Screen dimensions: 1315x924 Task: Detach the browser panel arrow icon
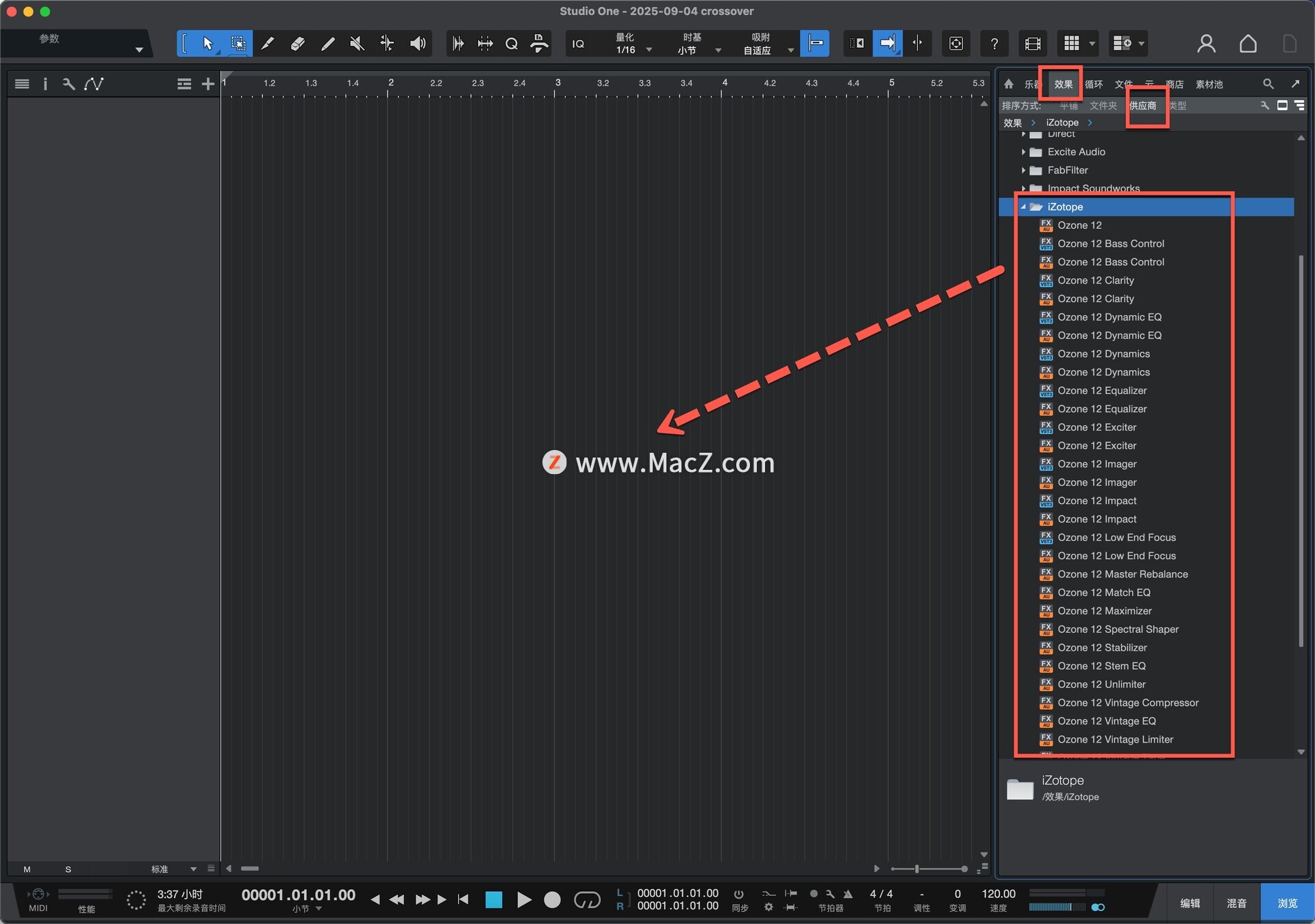pos(1295,84)
